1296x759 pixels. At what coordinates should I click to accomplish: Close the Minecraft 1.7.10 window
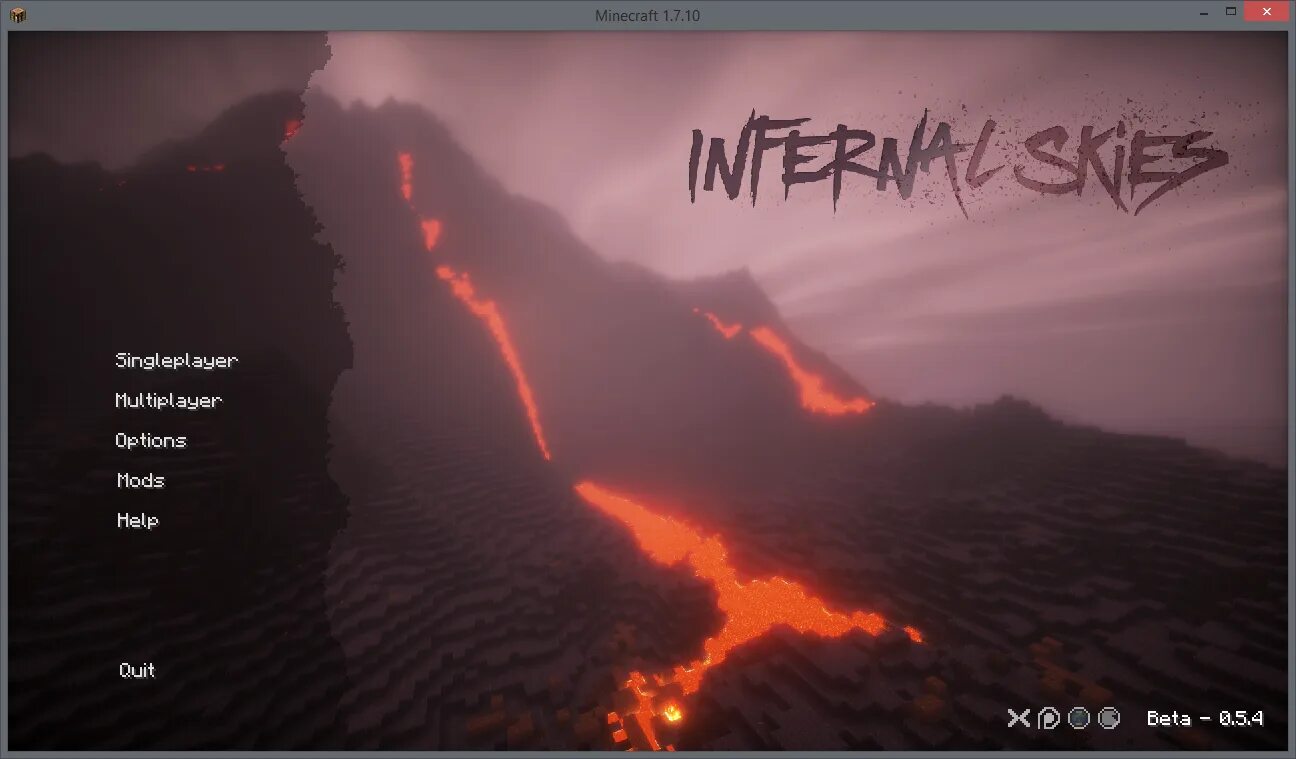1268,11
